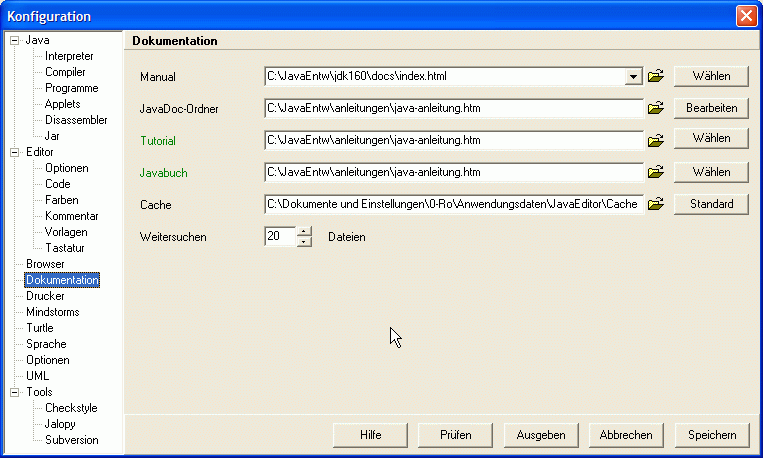The width and height of the screenshot is (763, 458).
Task: Cancel with the Abbrechen button
Action: point(626,435)
